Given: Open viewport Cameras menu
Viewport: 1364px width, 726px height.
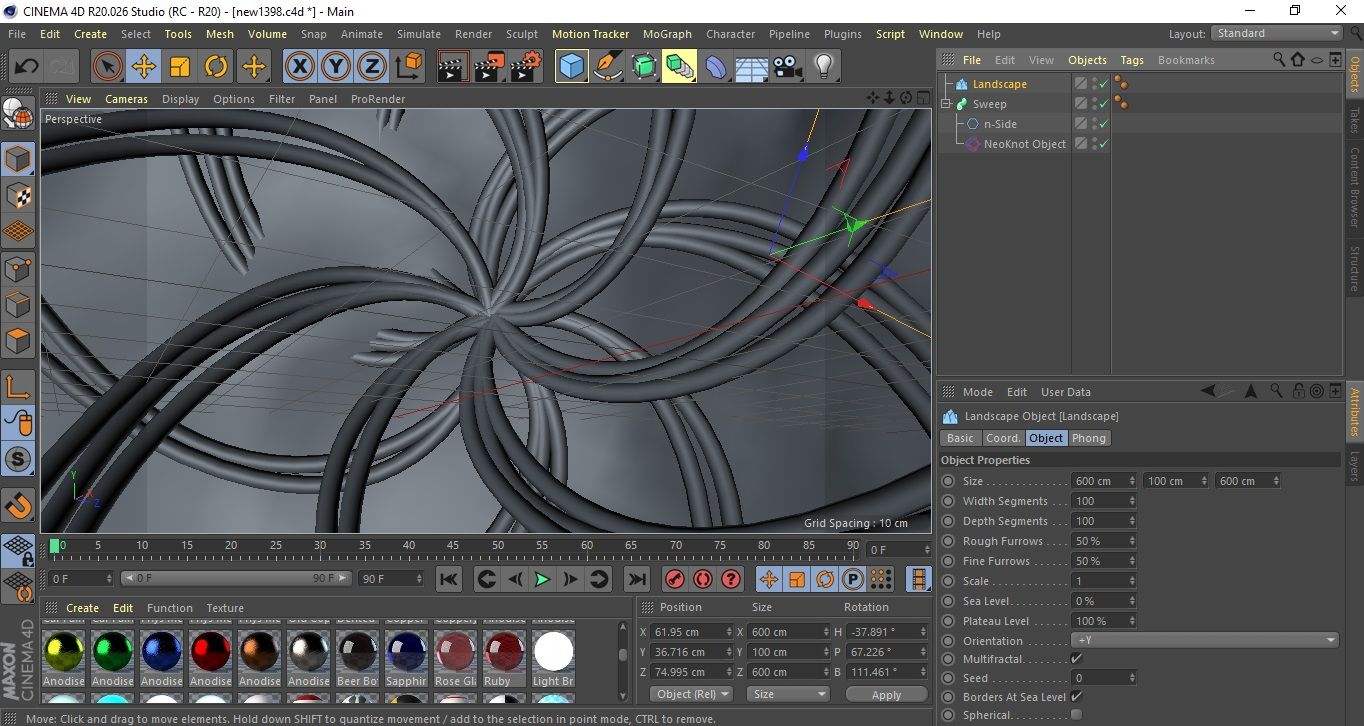Looking at the screenshot, I should coord(127,99).
